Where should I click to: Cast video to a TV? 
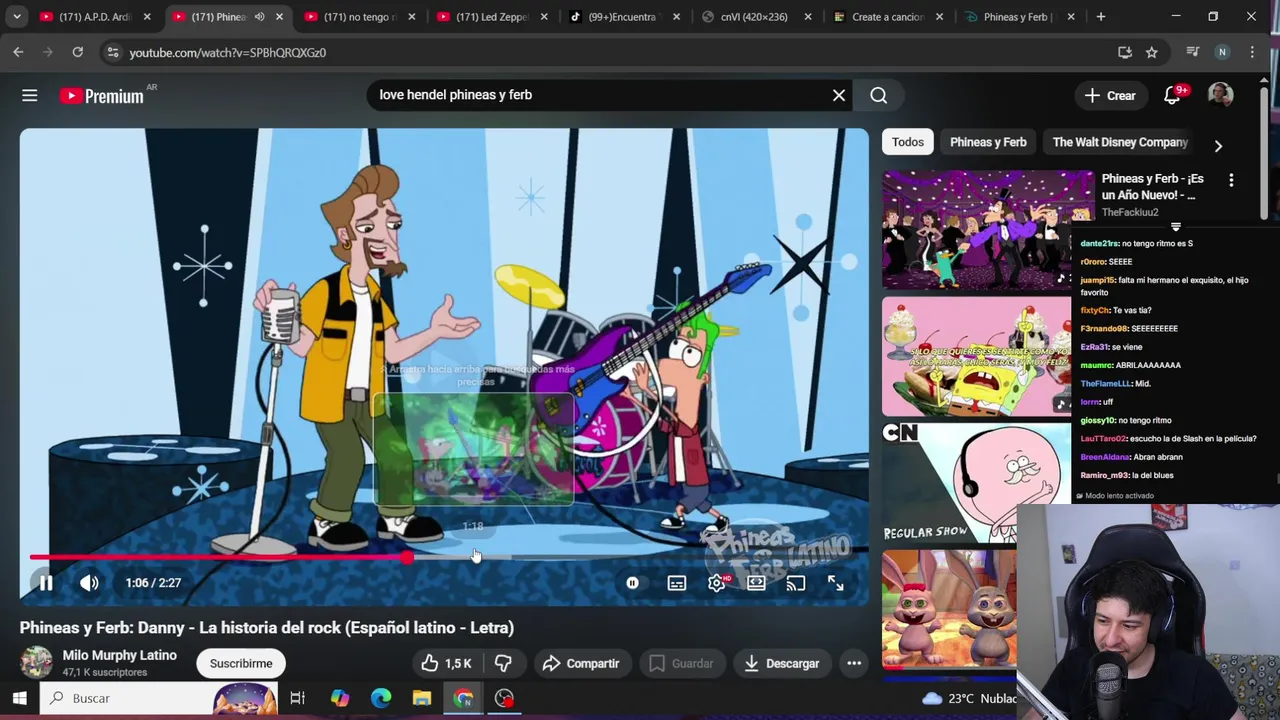click(x=796, y=583)
